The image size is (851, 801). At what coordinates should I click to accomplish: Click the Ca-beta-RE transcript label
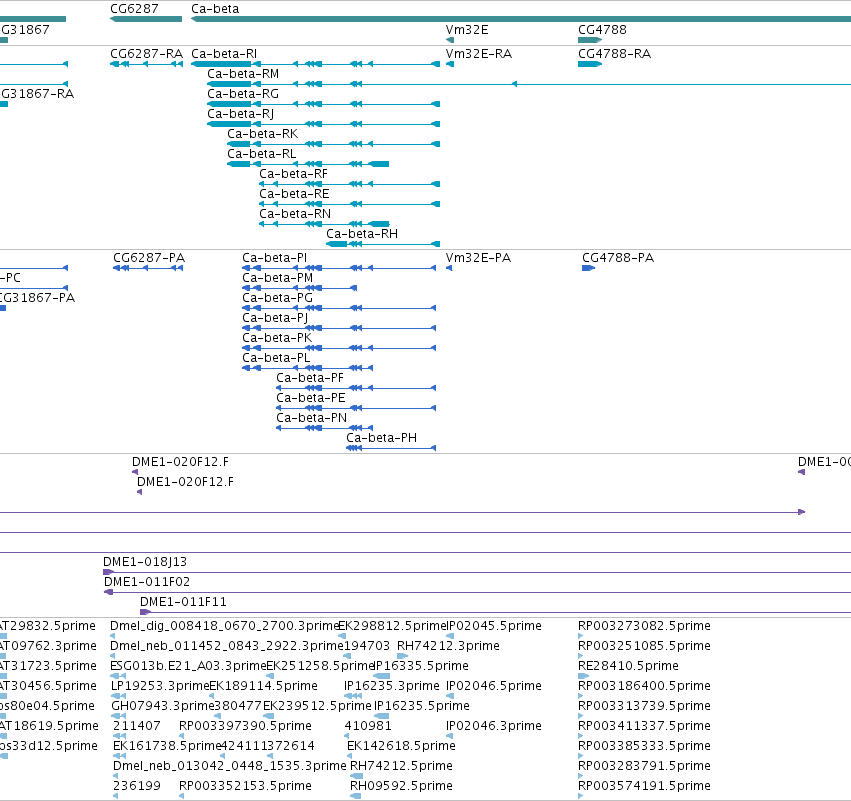(294, 194)
